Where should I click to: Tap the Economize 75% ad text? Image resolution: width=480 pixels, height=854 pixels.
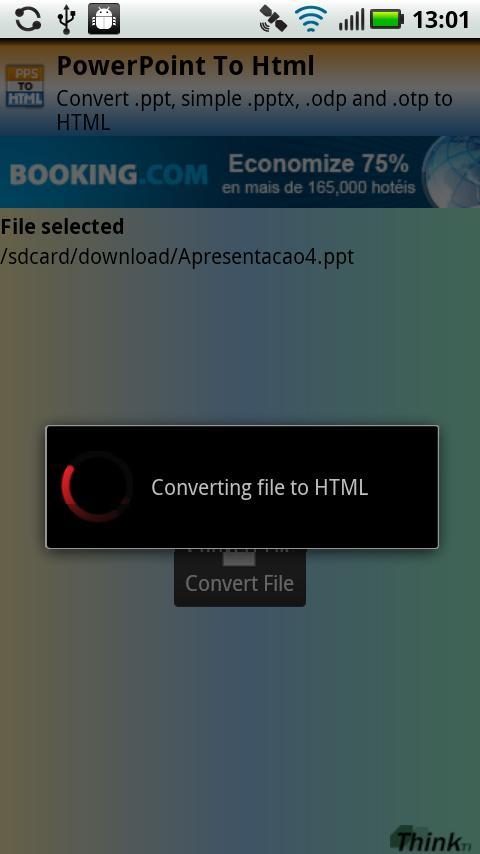point(319,163)
